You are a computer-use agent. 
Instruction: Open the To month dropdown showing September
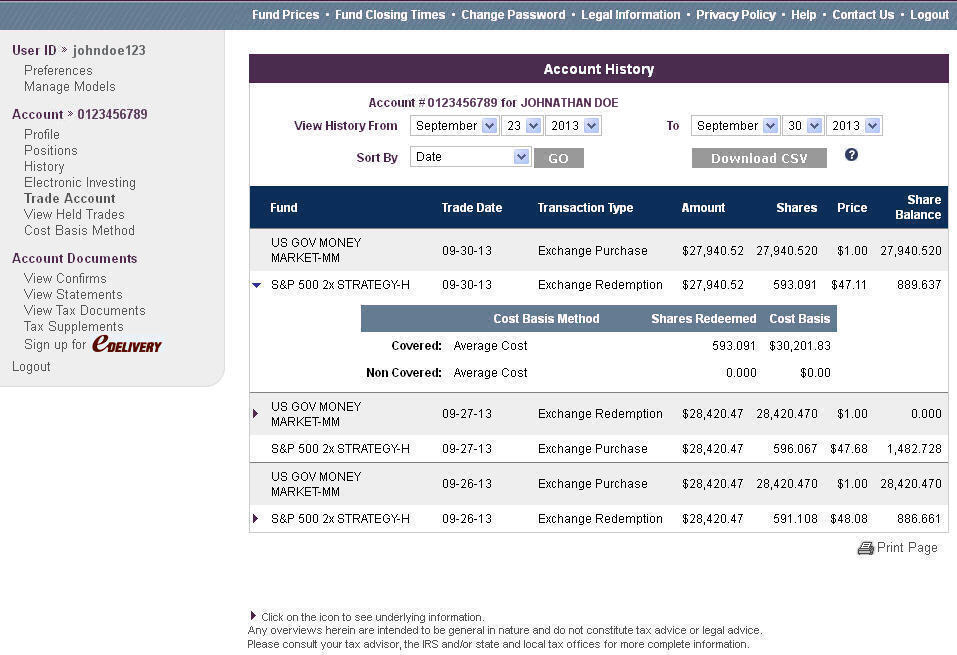pos(735,126)
